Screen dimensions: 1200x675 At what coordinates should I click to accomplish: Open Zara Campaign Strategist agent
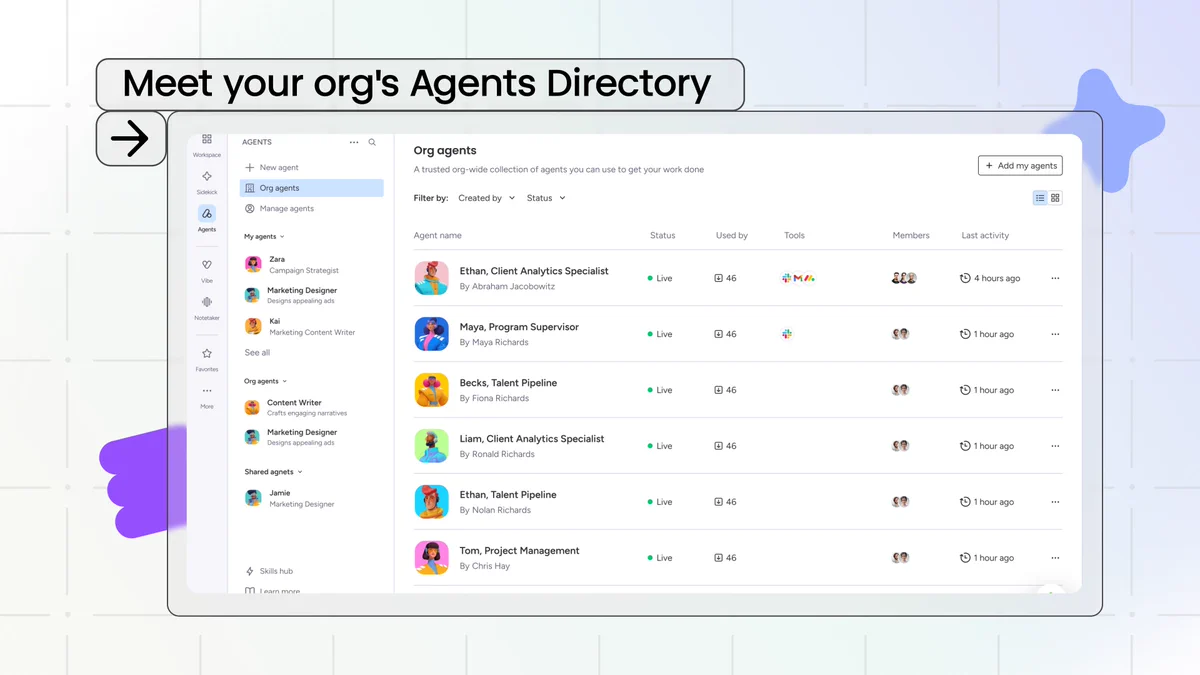coord(292,264)
